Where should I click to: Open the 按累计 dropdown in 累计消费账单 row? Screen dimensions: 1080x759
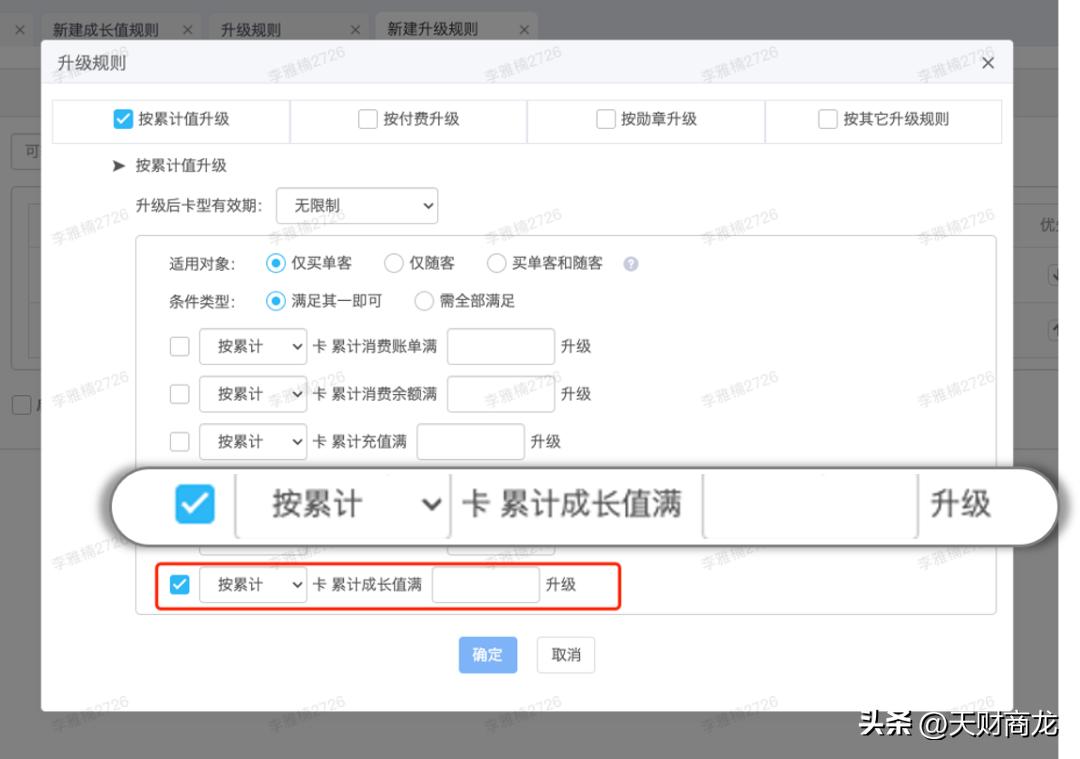click(252, 346)
